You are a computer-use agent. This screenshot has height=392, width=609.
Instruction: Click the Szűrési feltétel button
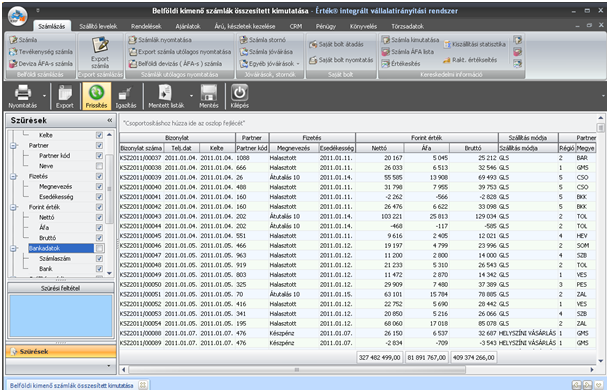pyautogui.click(x=61, y=288)
